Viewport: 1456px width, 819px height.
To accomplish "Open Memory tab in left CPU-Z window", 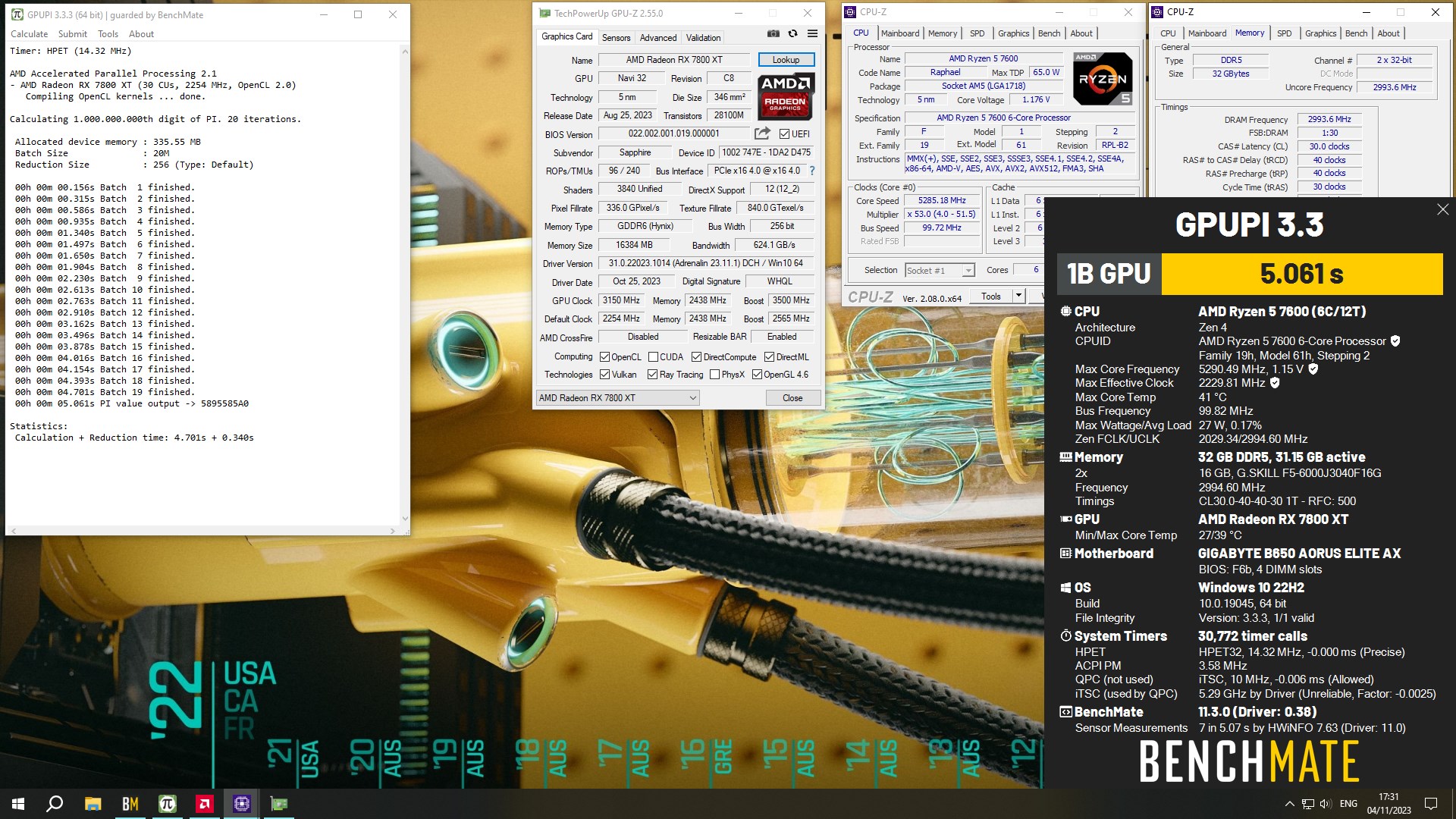I will pyautogui.click(x=942, y=33).
